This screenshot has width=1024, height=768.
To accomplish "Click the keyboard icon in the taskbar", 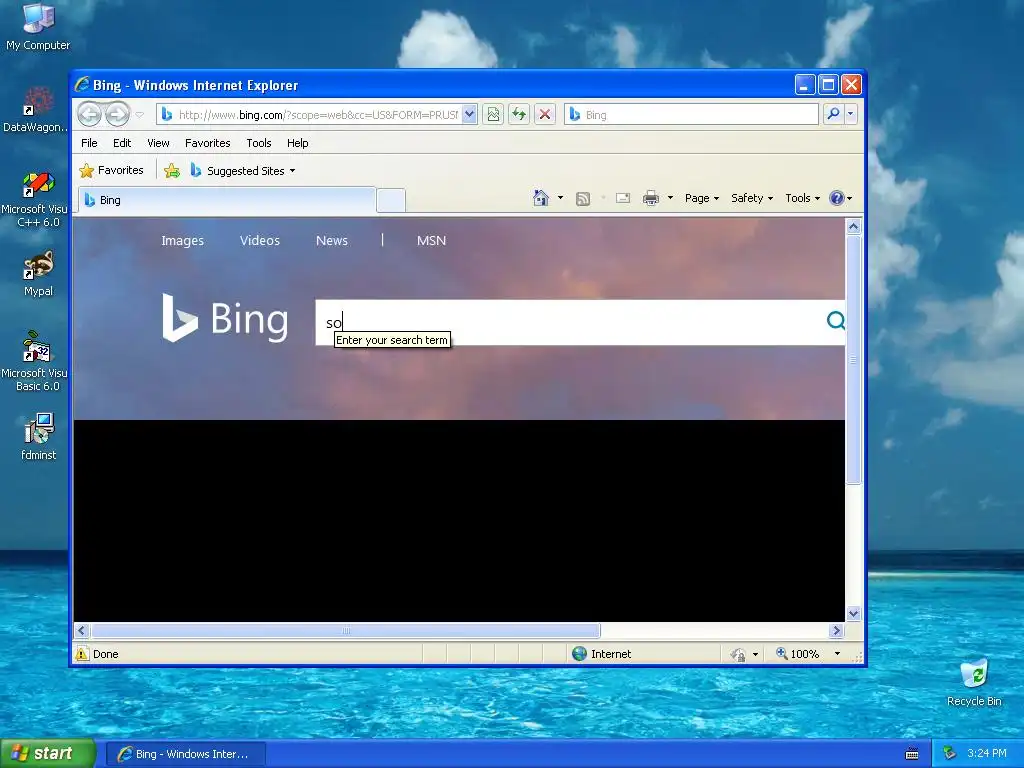I will click(912, 754).
